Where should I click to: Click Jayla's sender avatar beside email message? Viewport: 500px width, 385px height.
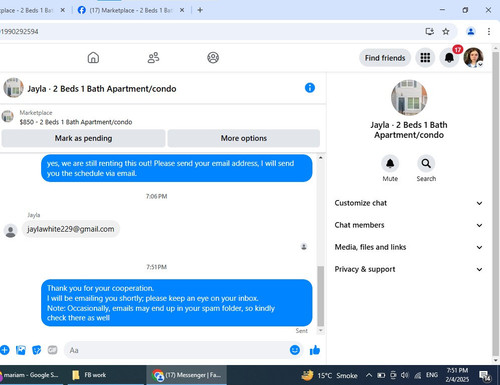(11, 231)
